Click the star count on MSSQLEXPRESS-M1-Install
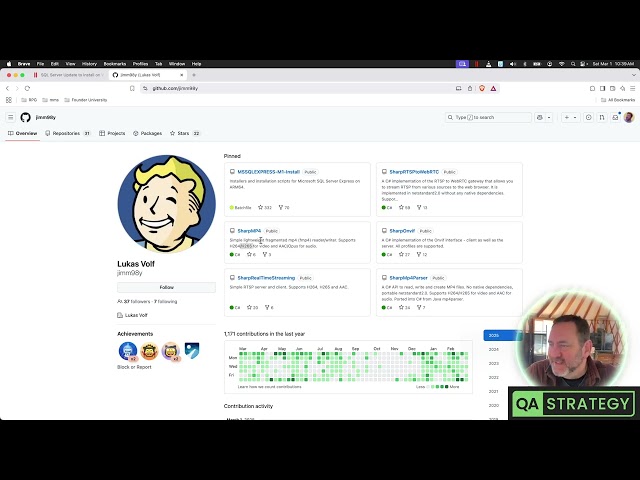640x480 pixels. (x=265, y=207)
